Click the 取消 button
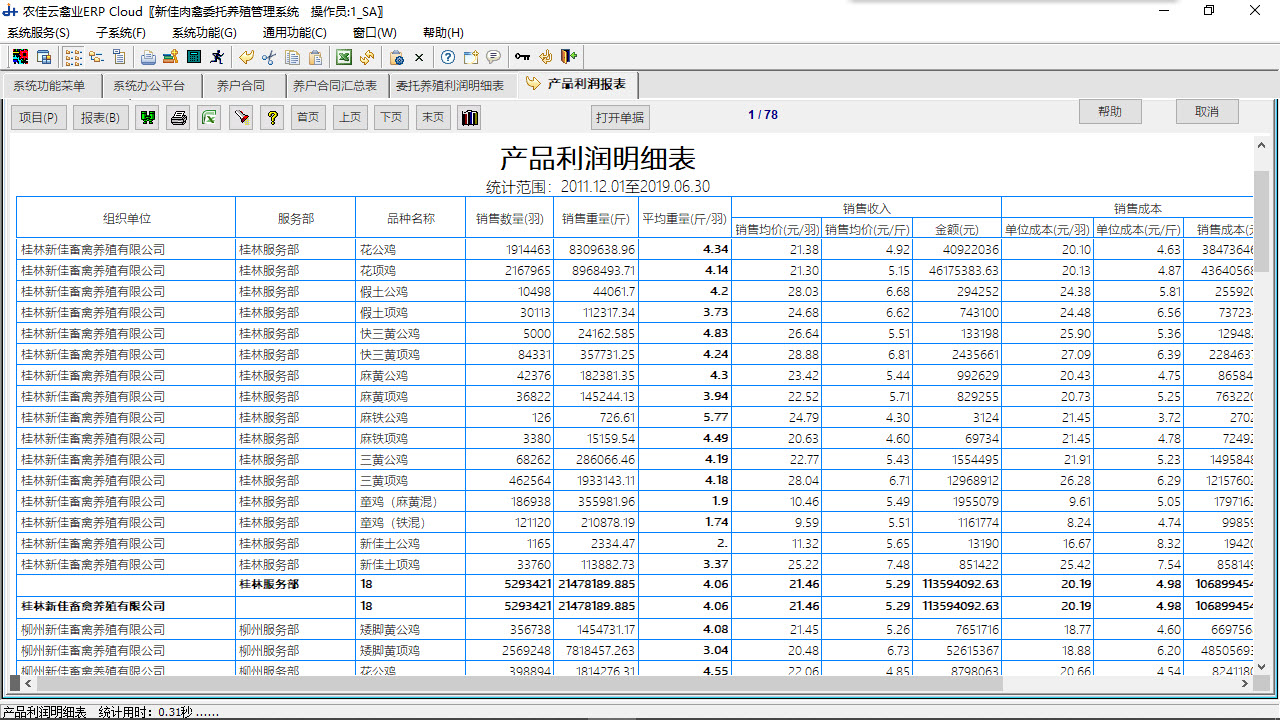 tap(1206, 111)
